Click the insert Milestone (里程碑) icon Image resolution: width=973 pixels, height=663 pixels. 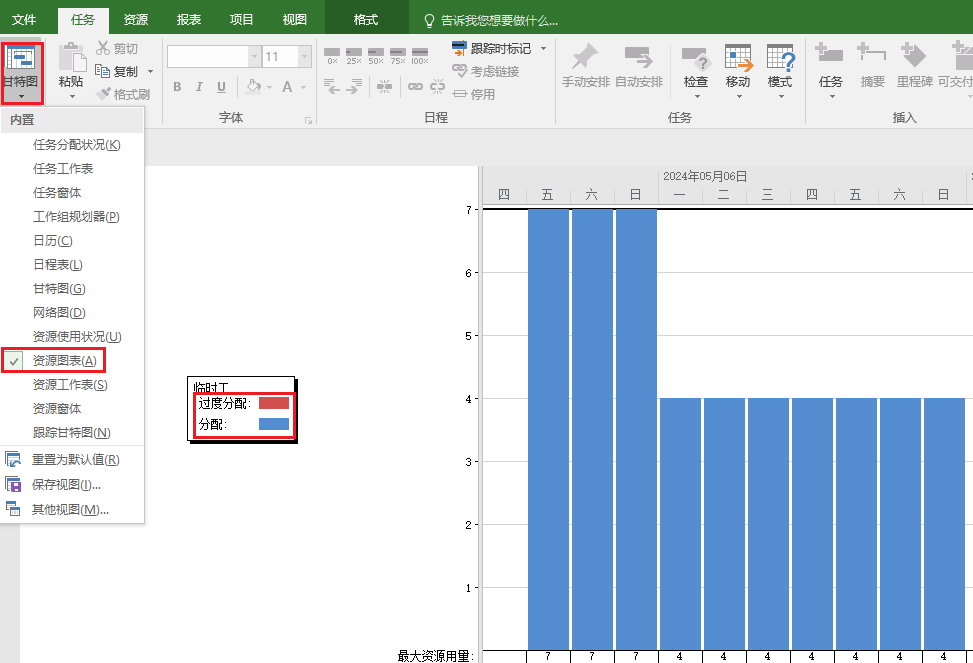(x=913, y=56)
